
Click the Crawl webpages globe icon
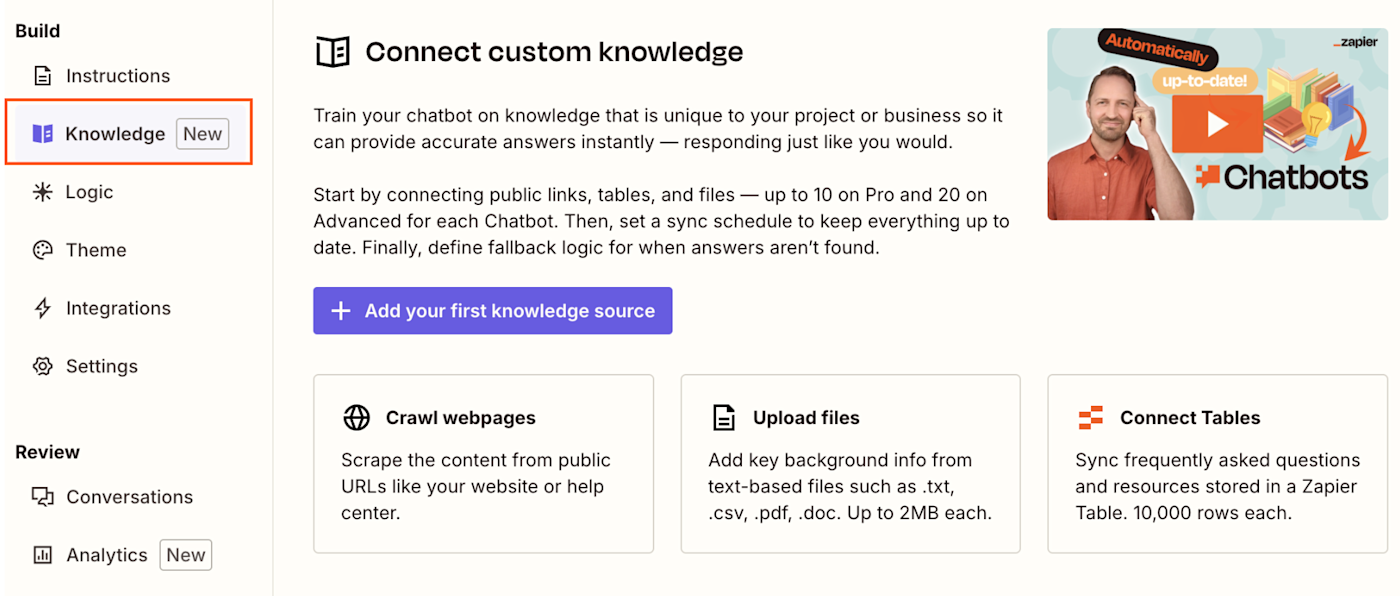click(357, 418)
